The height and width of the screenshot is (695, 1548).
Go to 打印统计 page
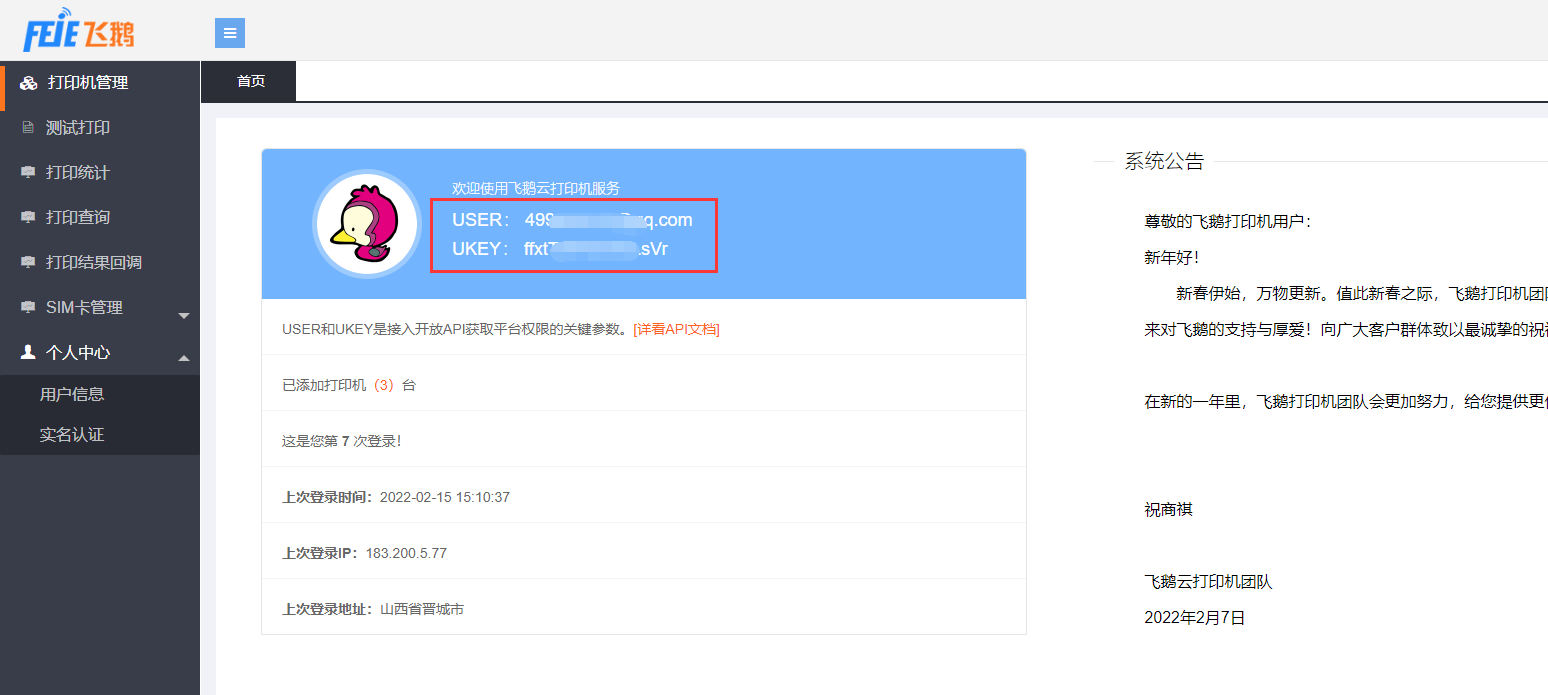pos(100,173)
